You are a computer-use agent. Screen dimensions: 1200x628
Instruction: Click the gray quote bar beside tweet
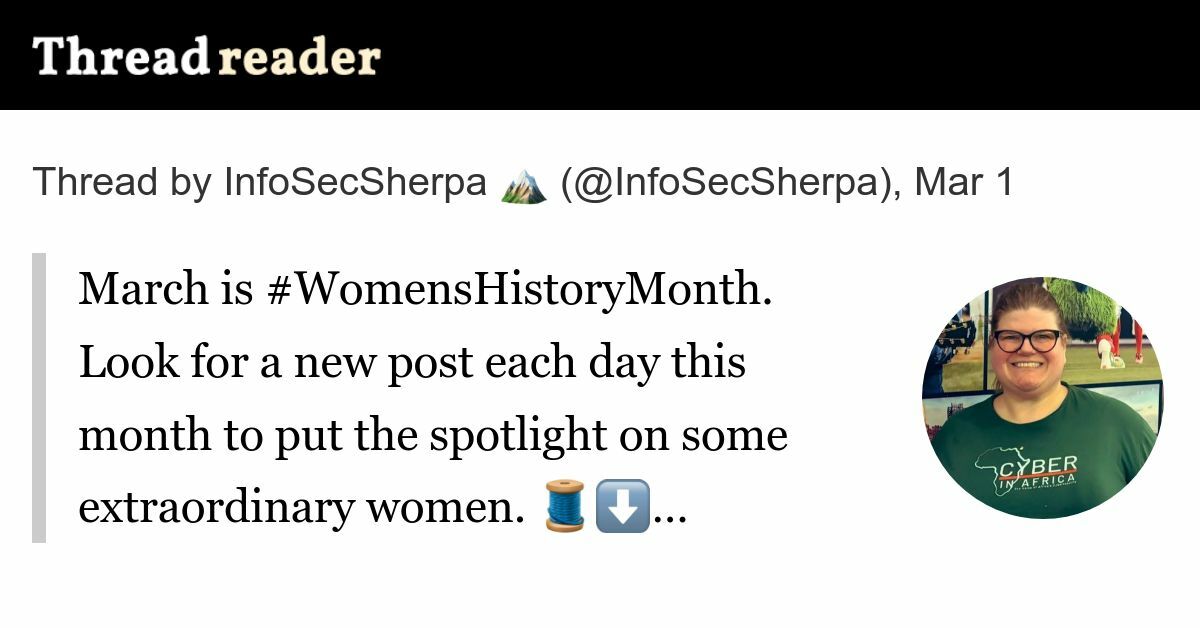(39, 398)
